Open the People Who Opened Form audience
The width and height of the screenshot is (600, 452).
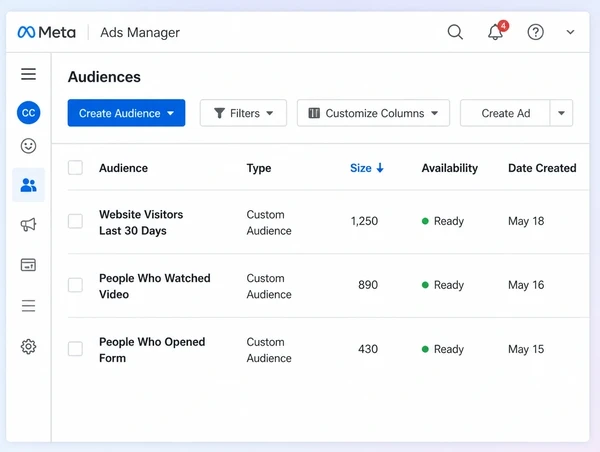152,350
